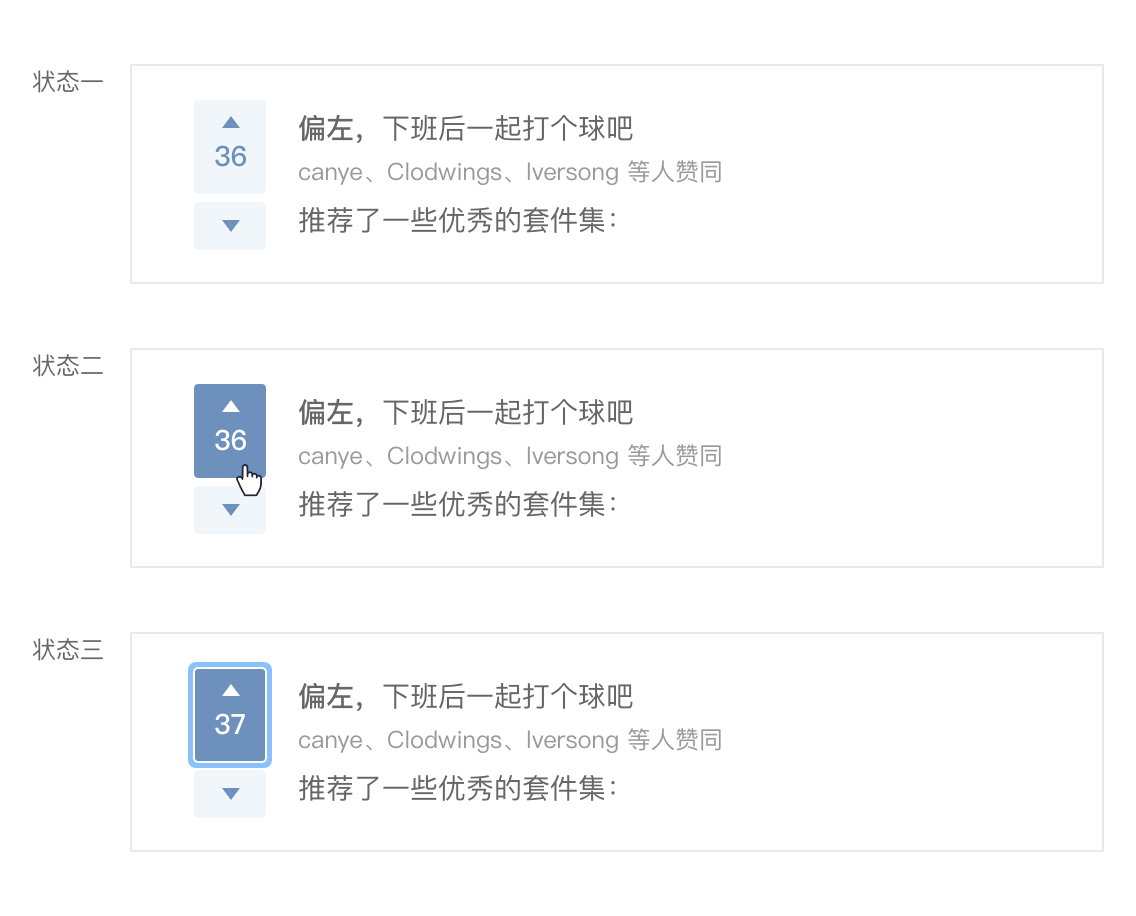This screenshot has height=916, width=1136.
Task: Toggle the active upvote button showing 37
Action: coord(230,714)
